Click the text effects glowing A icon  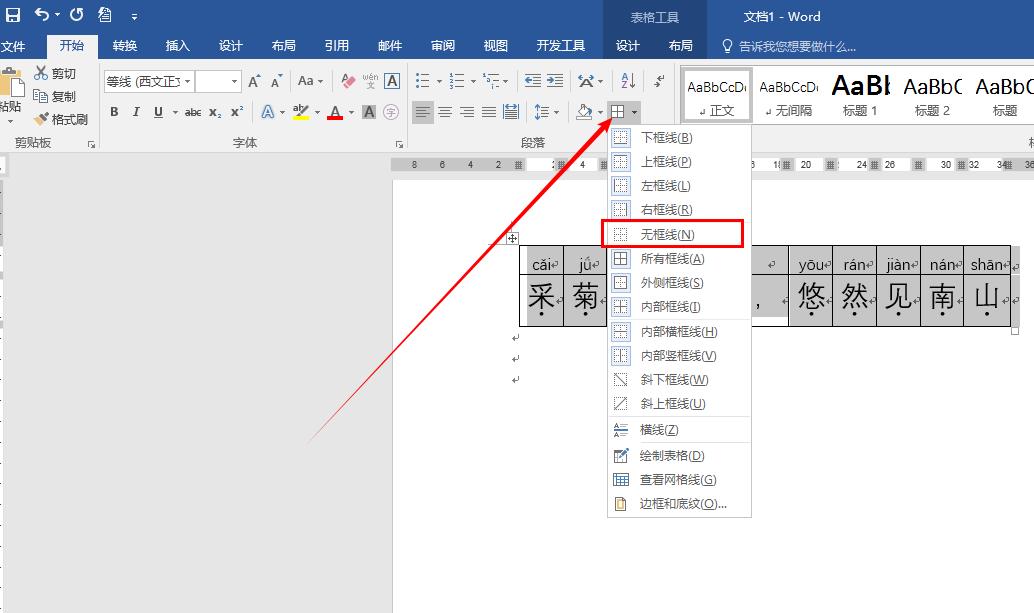[268, 112]
